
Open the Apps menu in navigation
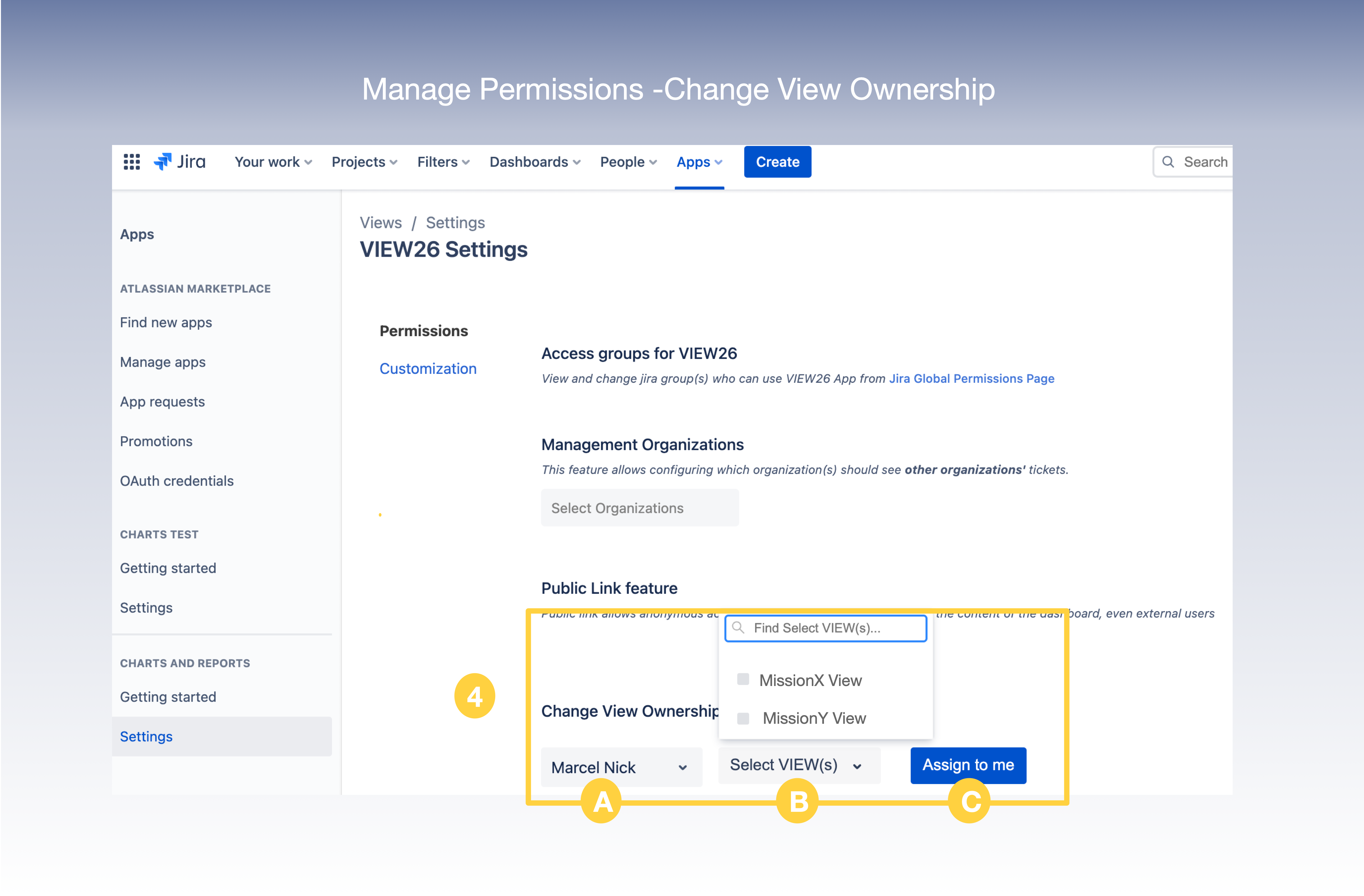(x=698, y=162)
